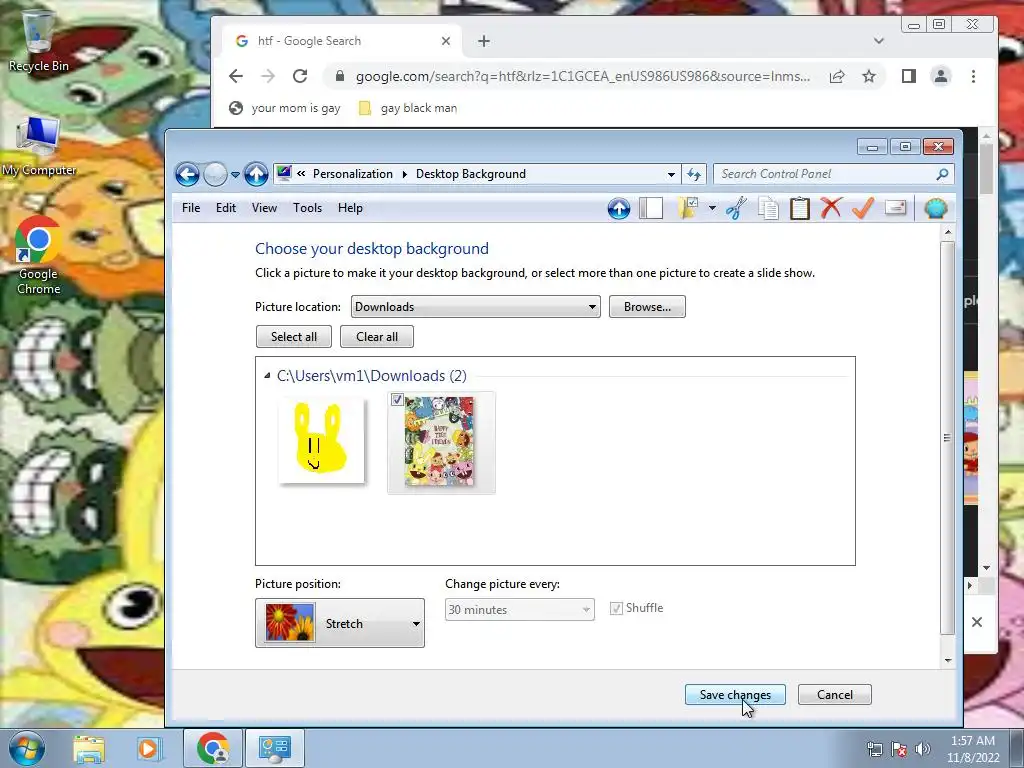Open the Change picture every dropdown

coord(520,609)
